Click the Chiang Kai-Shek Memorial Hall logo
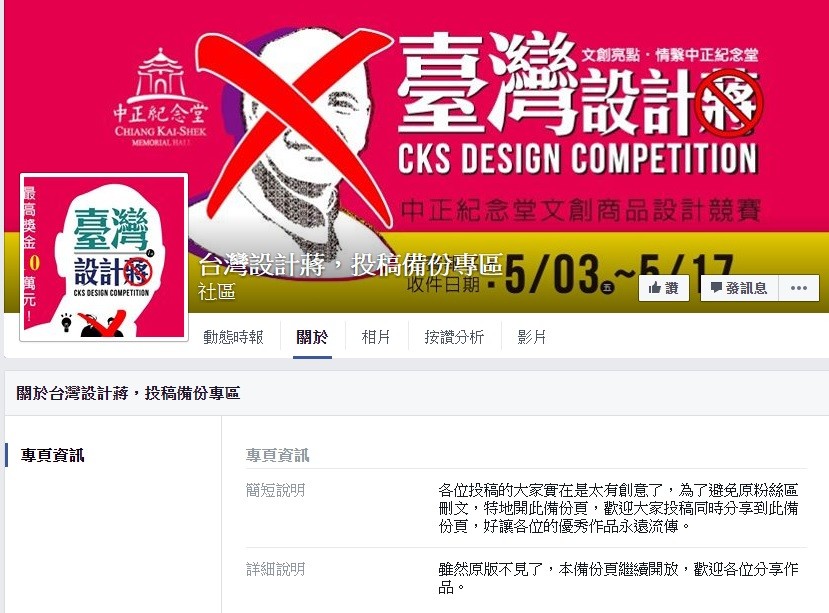Image resolution: width=829 pixels, height=613 pixels. pos(160,97)
